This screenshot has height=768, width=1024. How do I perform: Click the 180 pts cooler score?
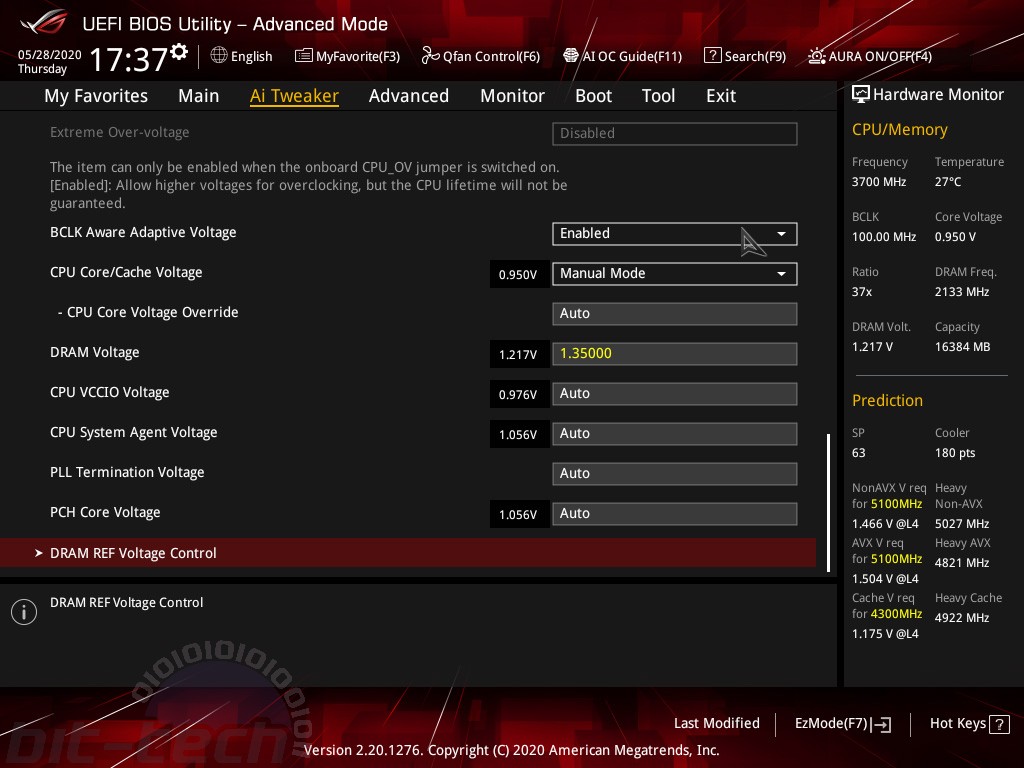[955, 453]
